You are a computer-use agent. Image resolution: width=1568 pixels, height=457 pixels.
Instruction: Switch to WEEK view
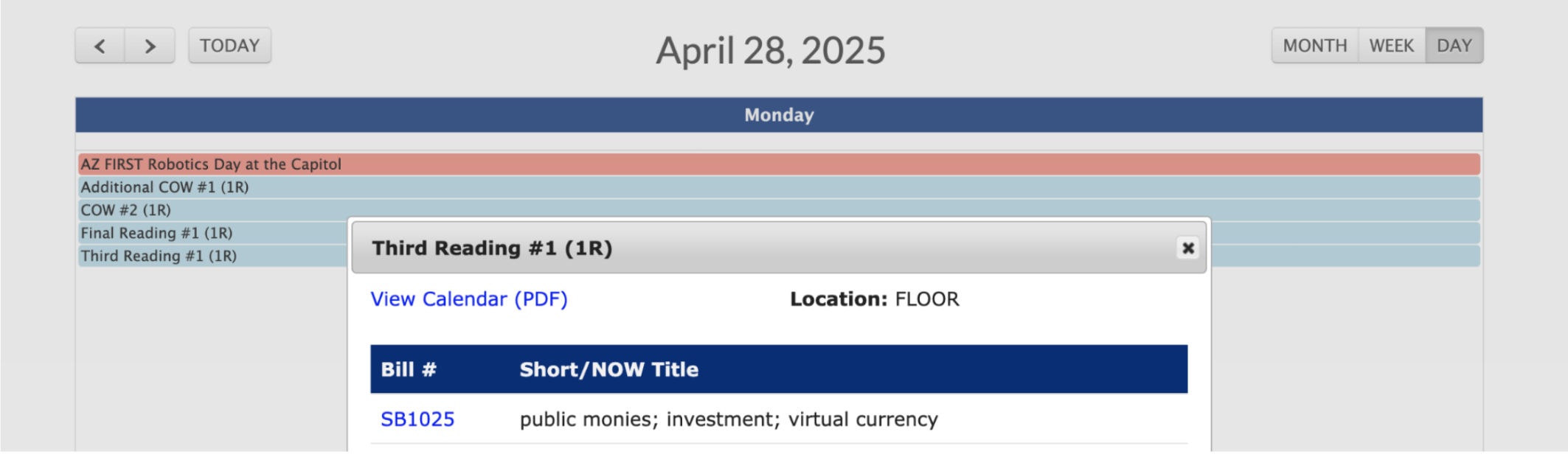click(x=1390, y=45)
